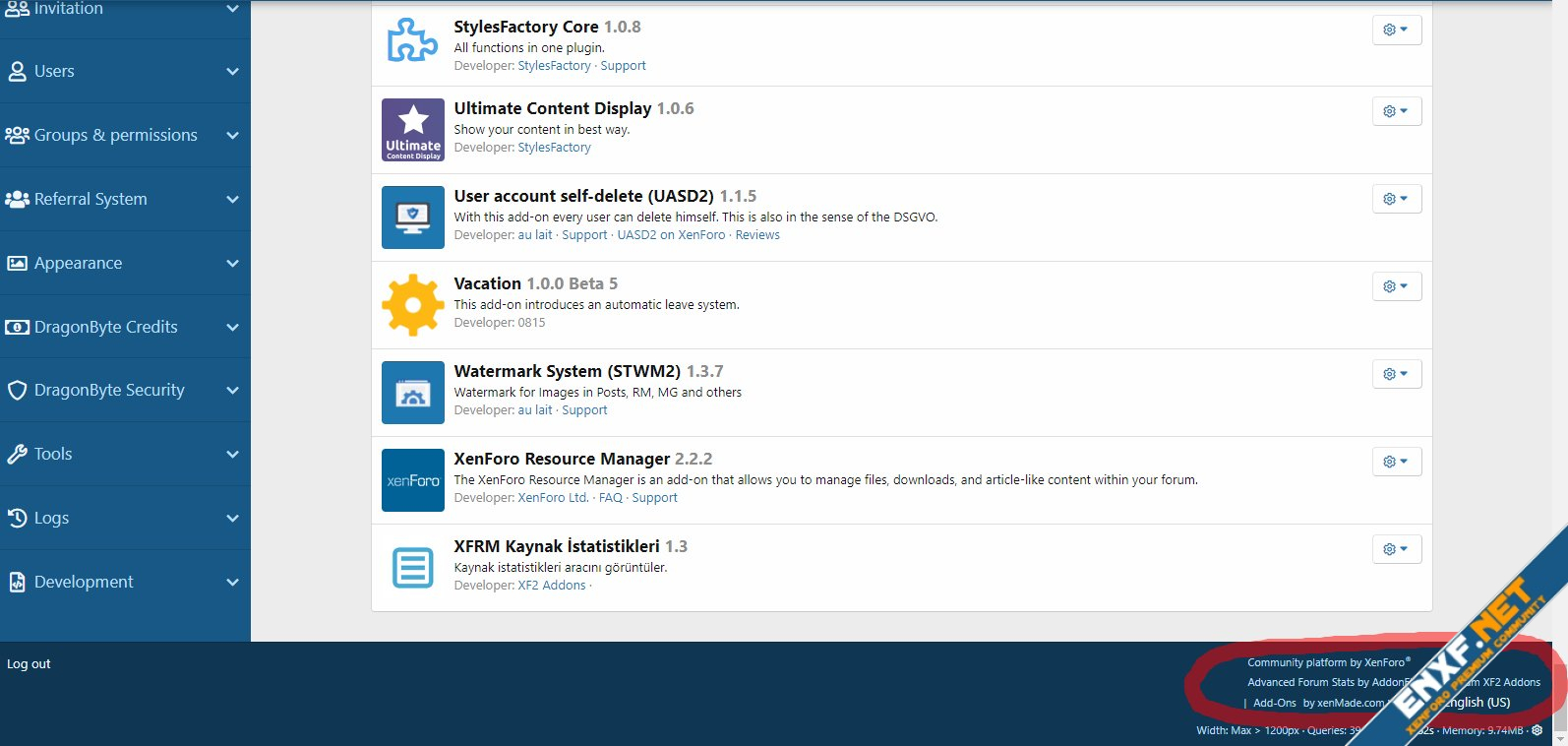Open the UASD2 on XenForo link
1568x746 pixels.
click(x=671, y=235)
